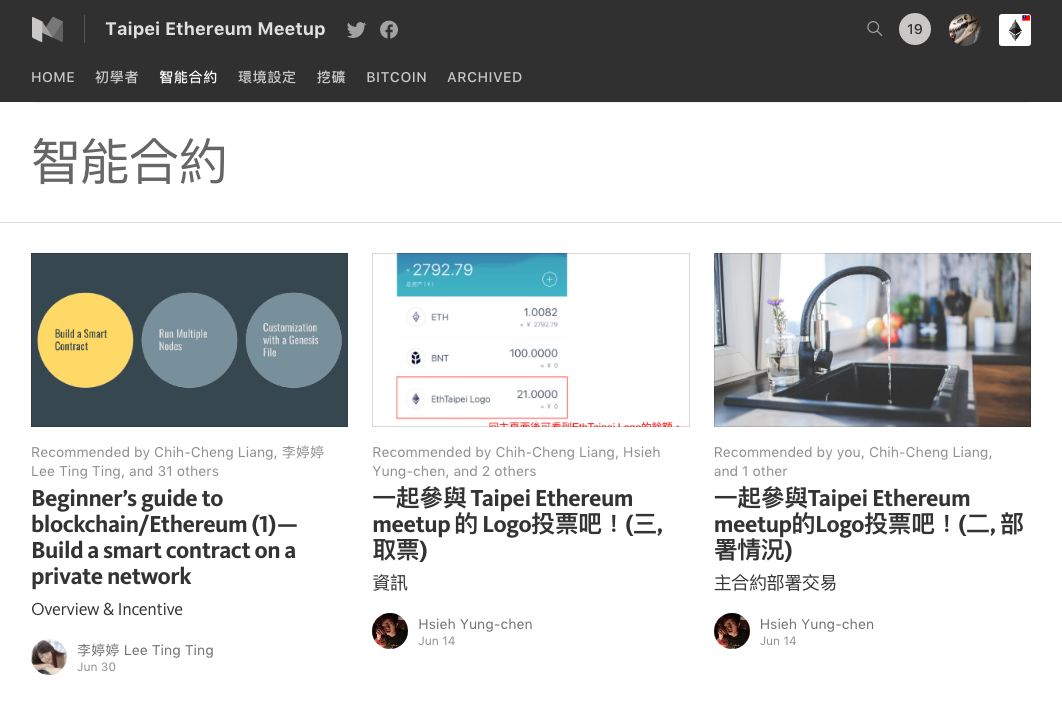Open search with the magnifier icon
1062x728 pixels.
[874, 28]
